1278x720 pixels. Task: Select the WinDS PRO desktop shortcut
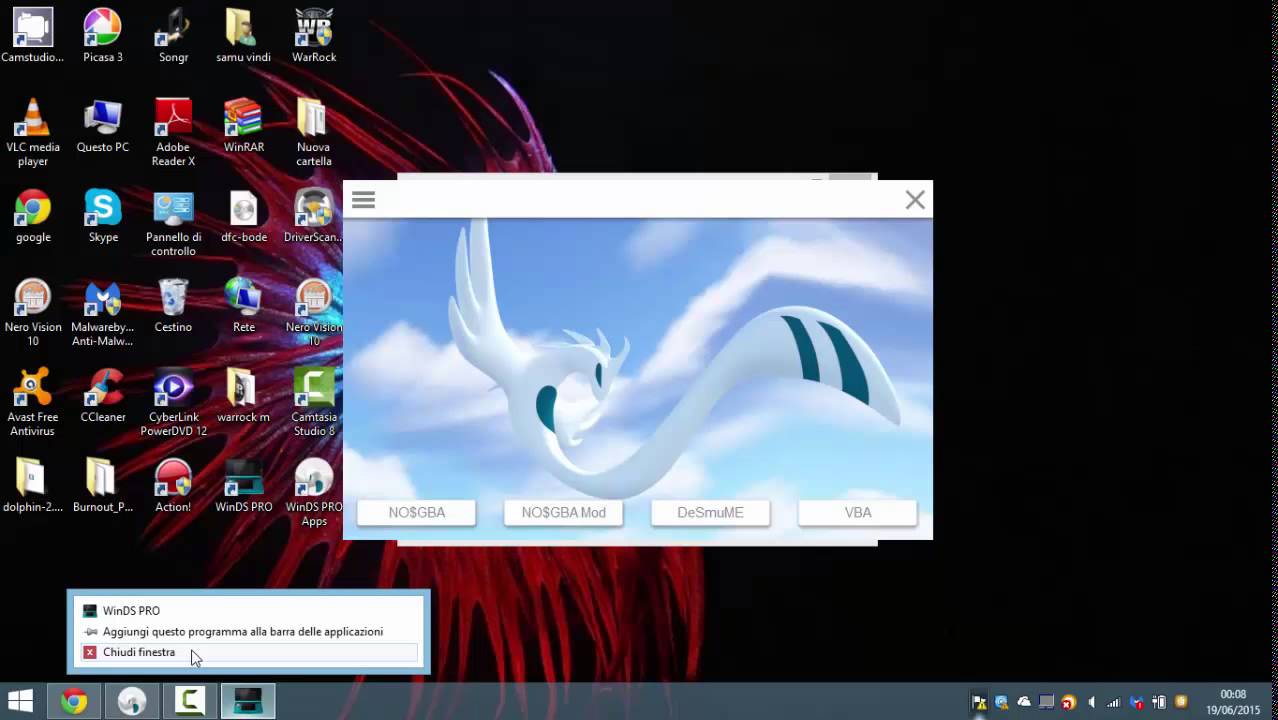[x=243, y=486]
